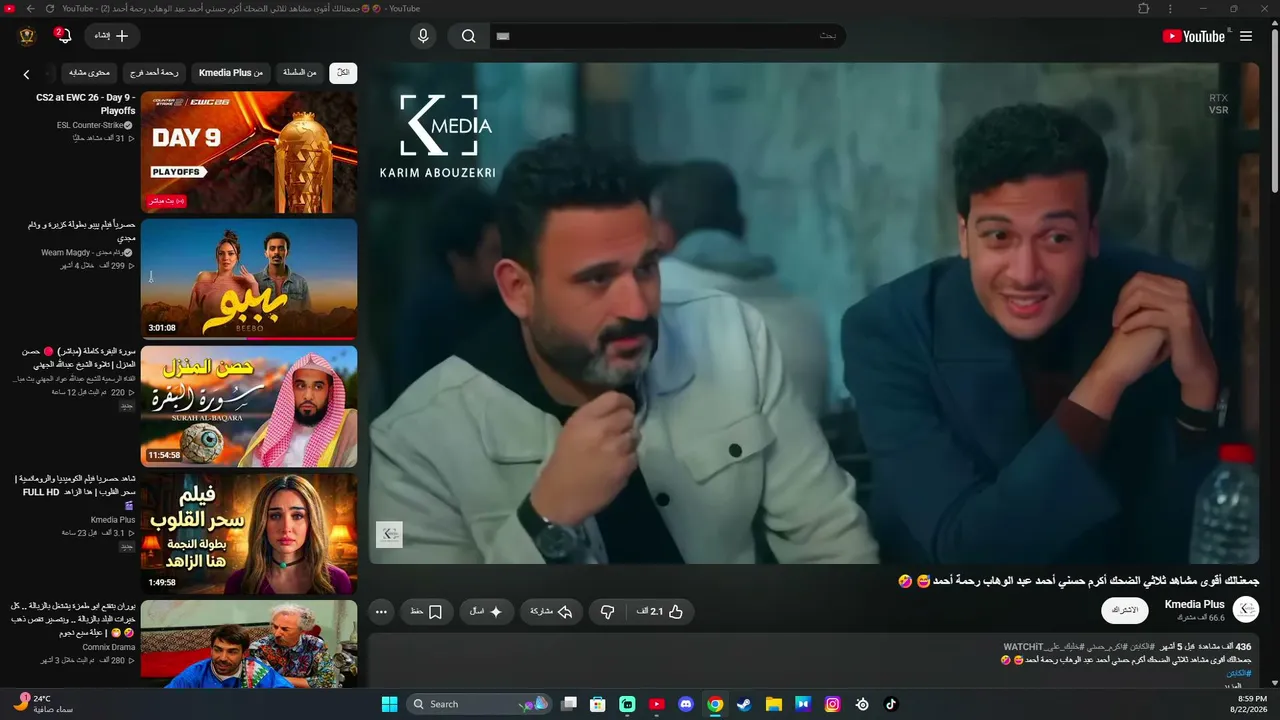Open the Surah Al-Baqara video thumbnail
The image size is (1280, 720).
pos(249,406)
